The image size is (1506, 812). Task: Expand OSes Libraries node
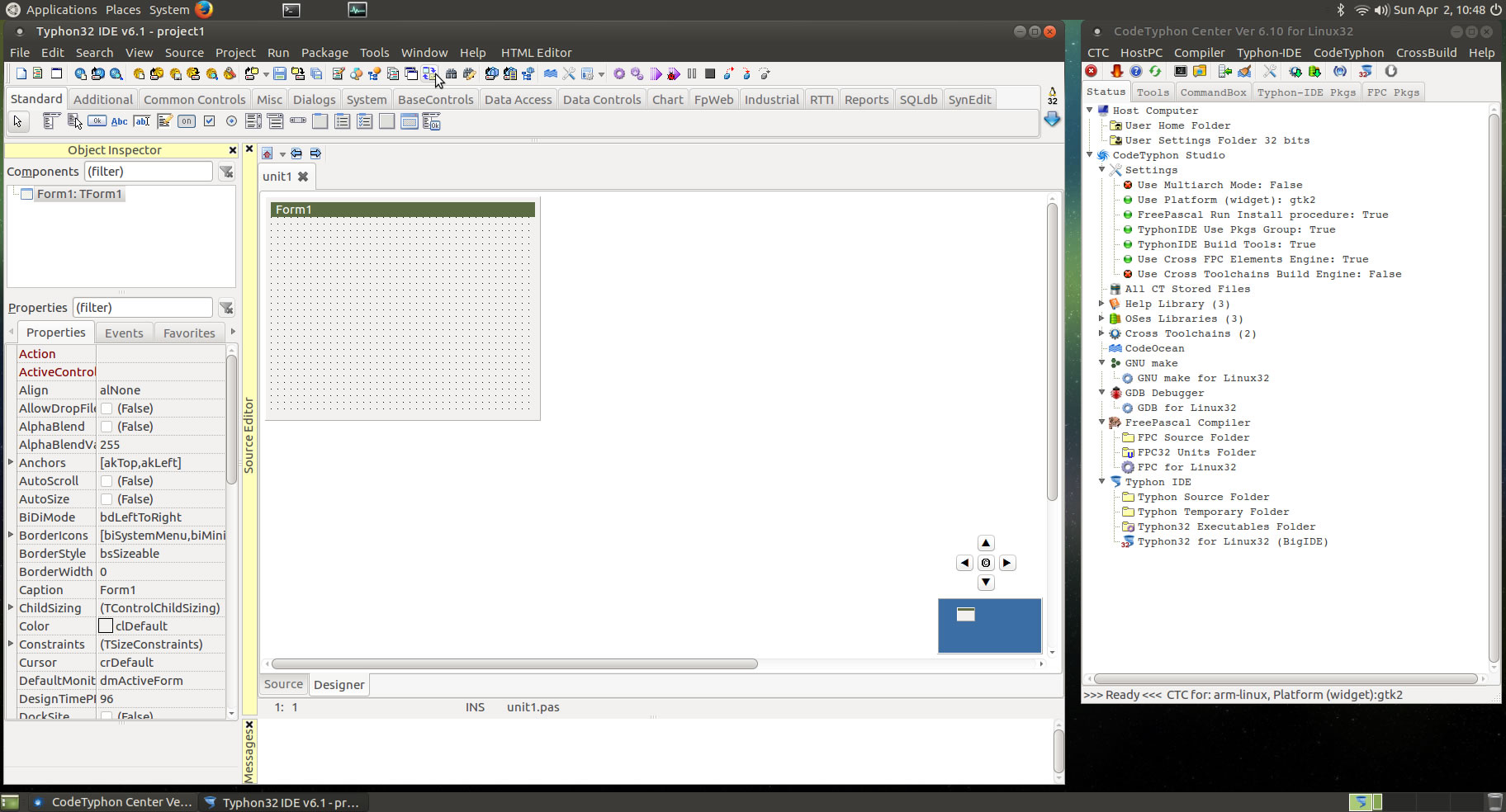pos(1101,319)
